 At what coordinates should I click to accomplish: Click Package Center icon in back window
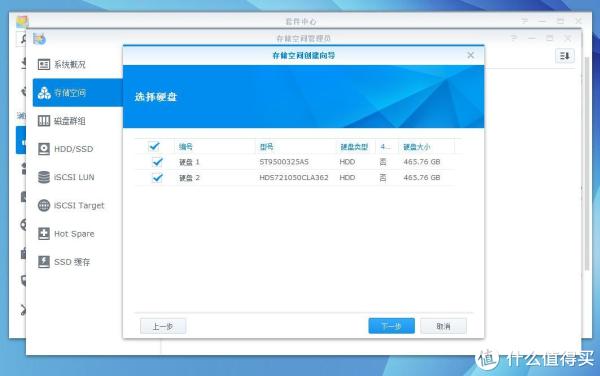click(x=22, y=21)
